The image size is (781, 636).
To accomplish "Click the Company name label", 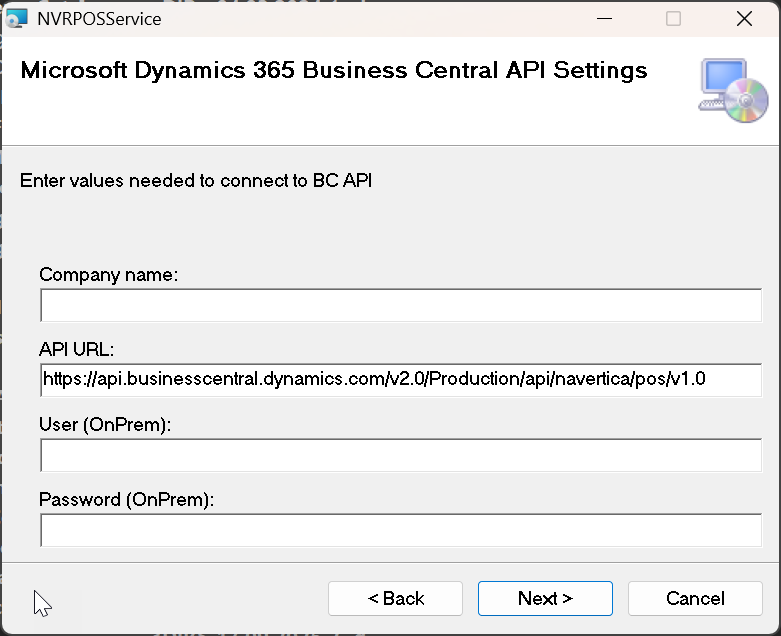I will pyautogui.click(x=108, y=274).
